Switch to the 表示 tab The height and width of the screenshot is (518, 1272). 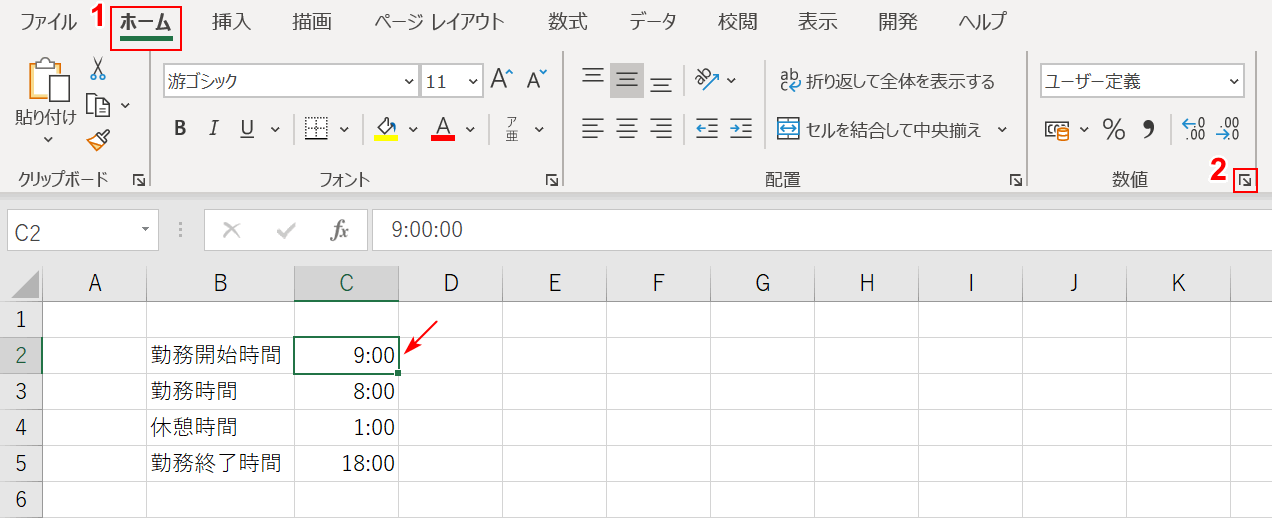pos(818,21)
